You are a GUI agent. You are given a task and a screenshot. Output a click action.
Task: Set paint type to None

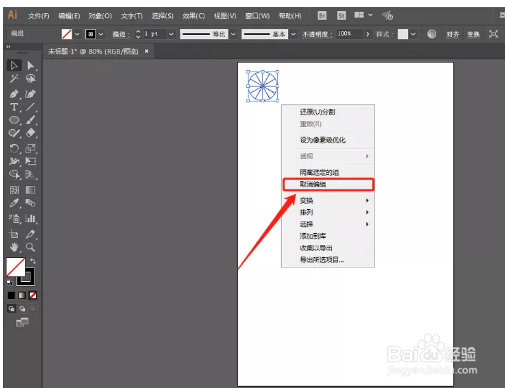point(33,295)
